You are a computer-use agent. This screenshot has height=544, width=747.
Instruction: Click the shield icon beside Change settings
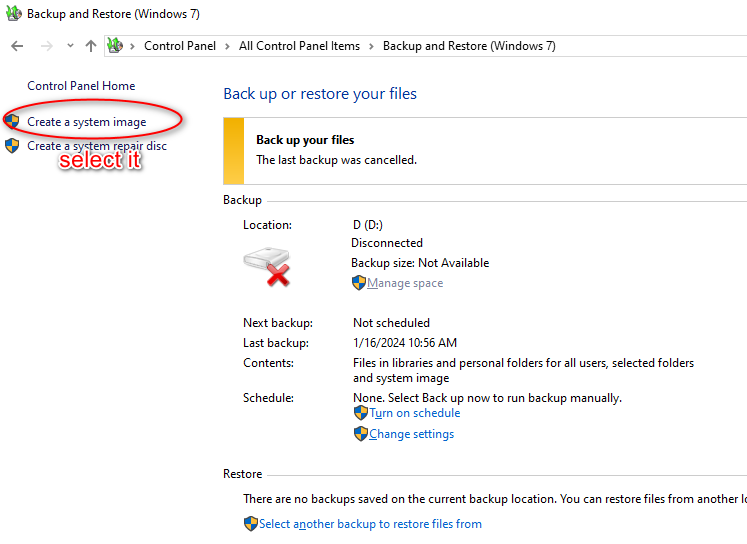(361, 434)
